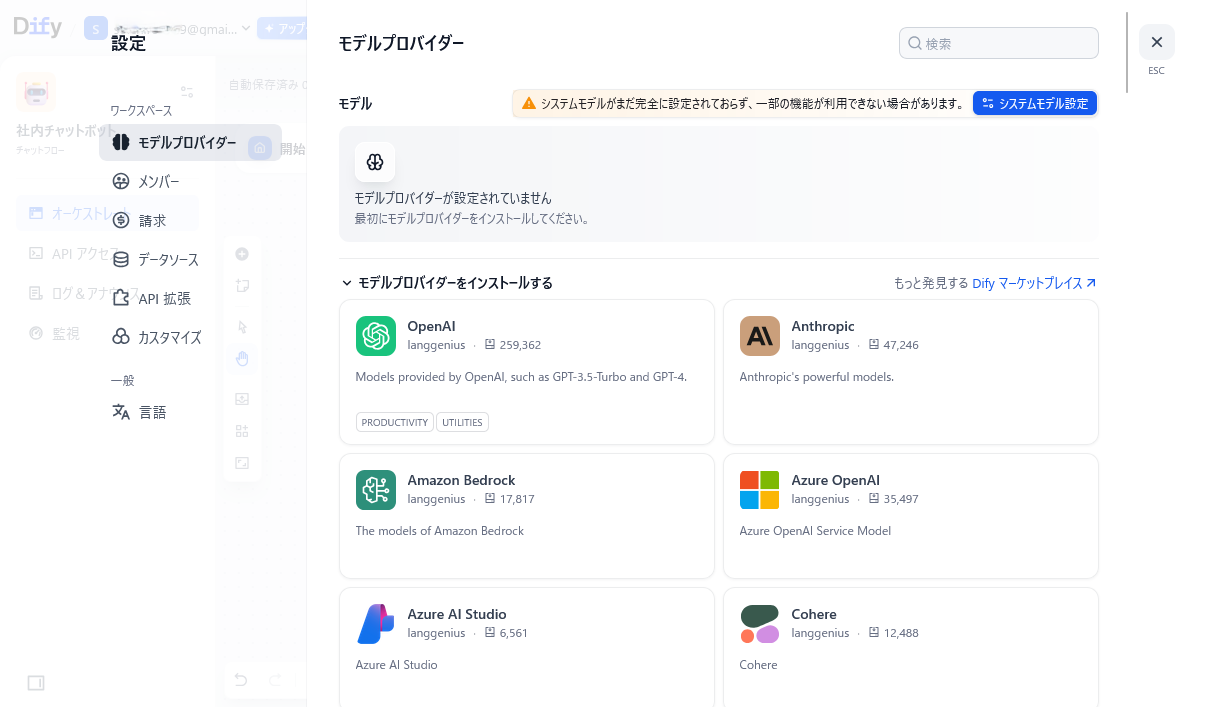Click the Anthropic install count 47,246
The width and height of the screenshot is (1213, 707).
coord(901,345)
